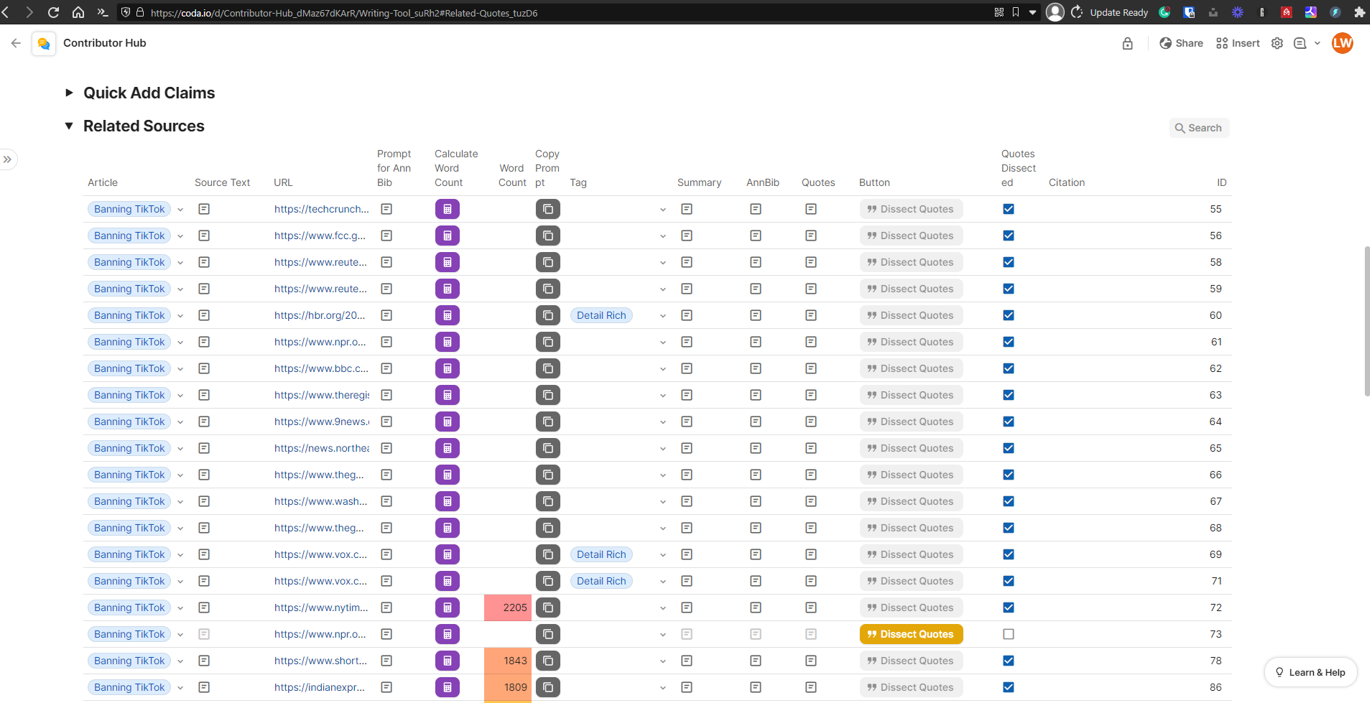Open doc settings gear icon
Screen dimensions: 1370x715
click(x=1277, y=43)
